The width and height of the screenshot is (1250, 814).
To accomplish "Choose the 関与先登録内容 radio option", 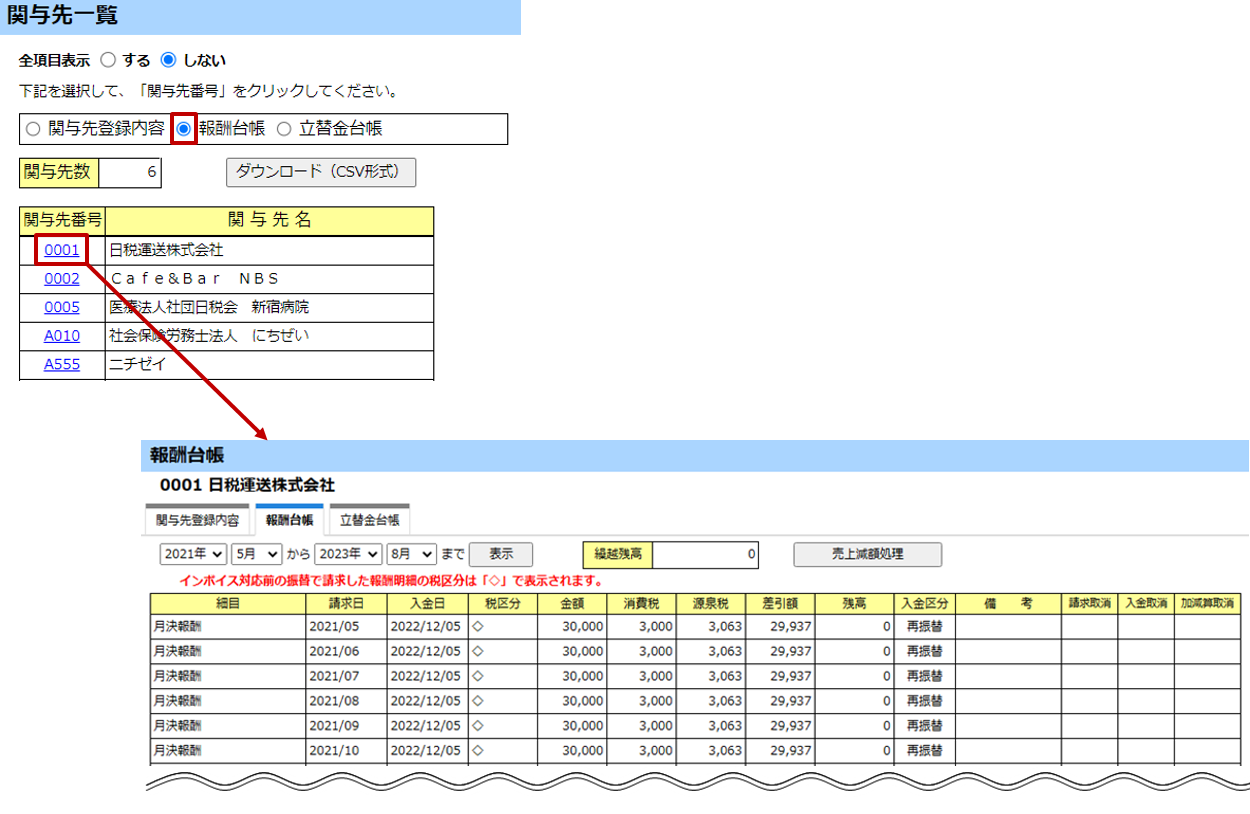I will [x=33, y=129].
